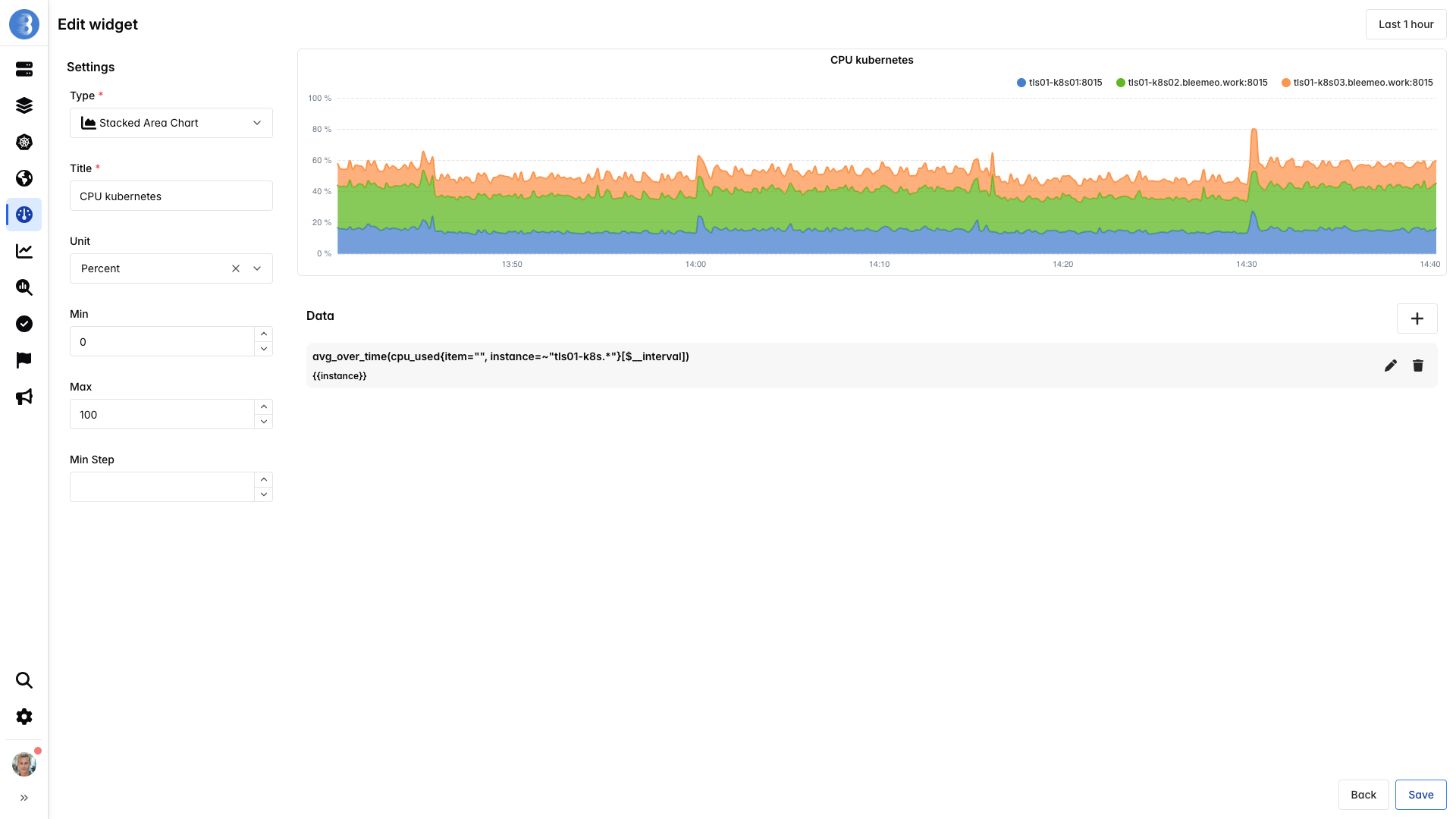Screen dimensions: 1456x819
Task: Increase the Min Step value stepper
Action: [264, 479]
